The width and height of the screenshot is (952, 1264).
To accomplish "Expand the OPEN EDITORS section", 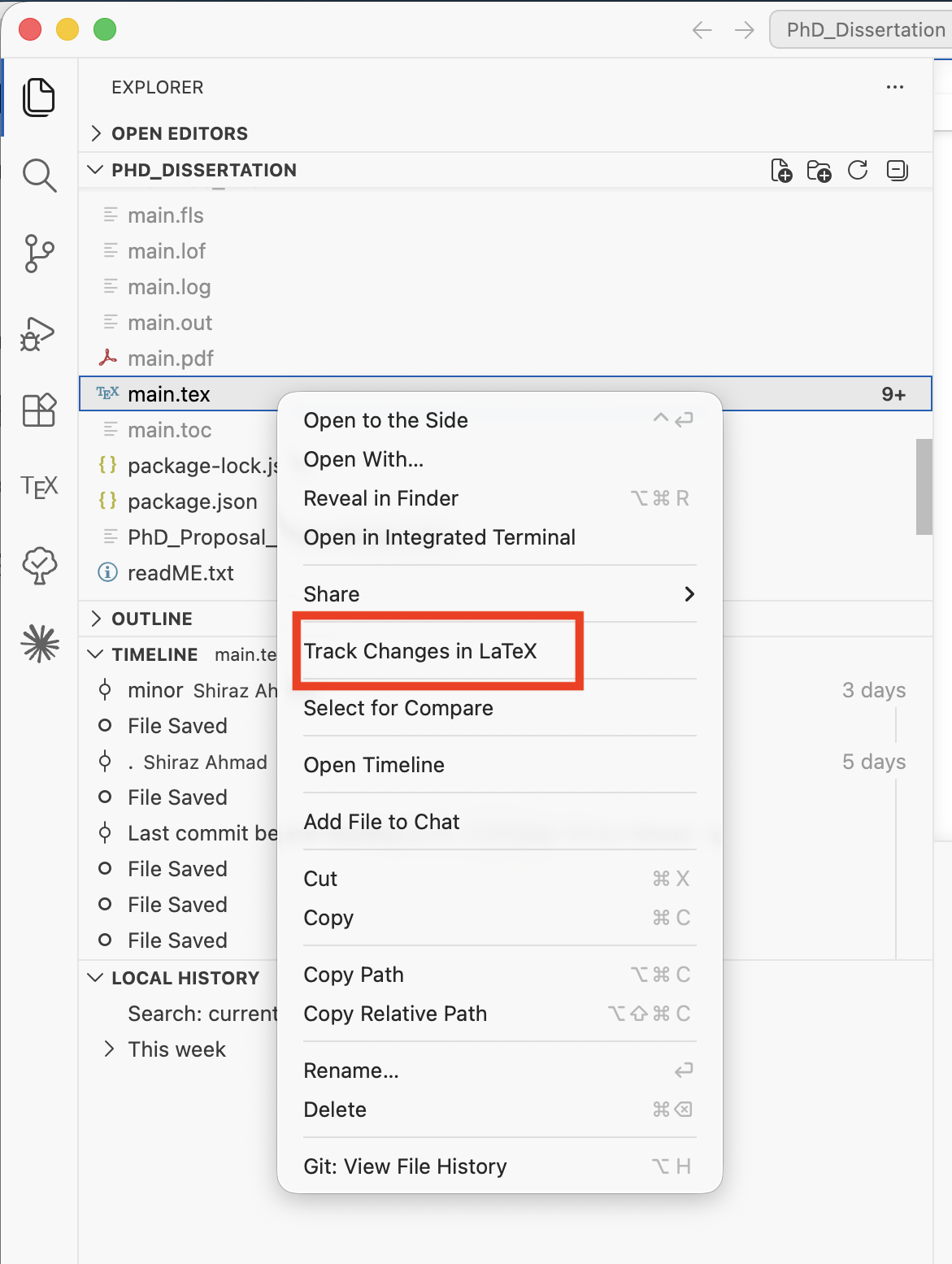I will click(96, 133).
